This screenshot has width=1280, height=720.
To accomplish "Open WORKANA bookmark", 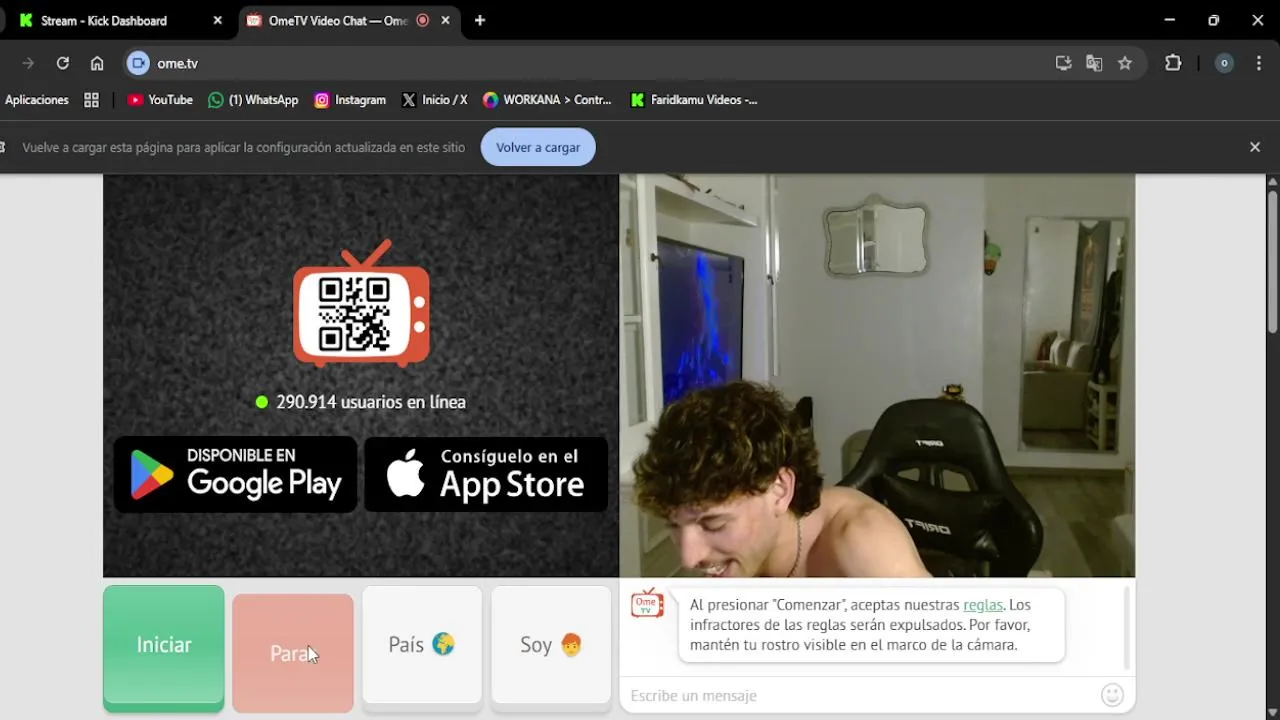I will coord(546,100).
